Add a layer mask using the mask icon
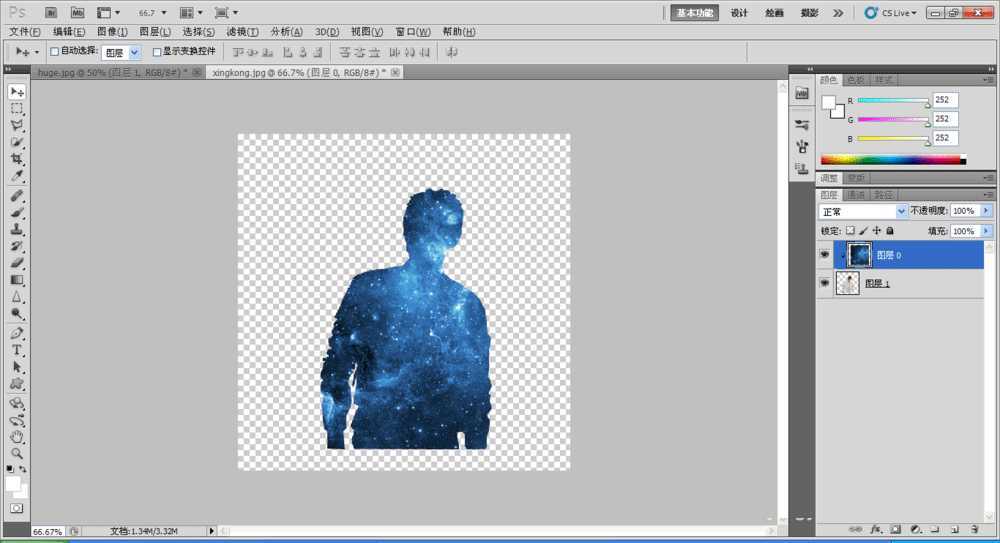This screenshot has width=1000, height=543. coord(895,528)
